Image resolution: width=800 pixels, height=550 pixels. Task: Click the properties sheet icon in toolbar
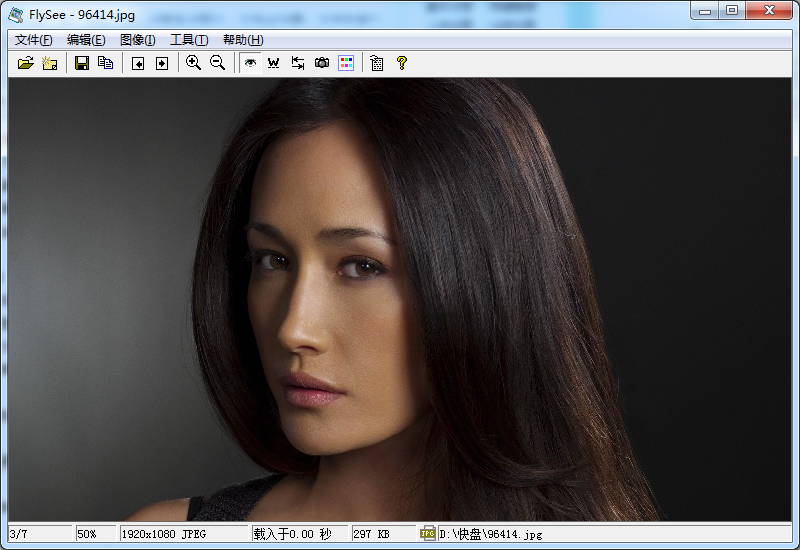pyautogui.click(x=377, y=63)
